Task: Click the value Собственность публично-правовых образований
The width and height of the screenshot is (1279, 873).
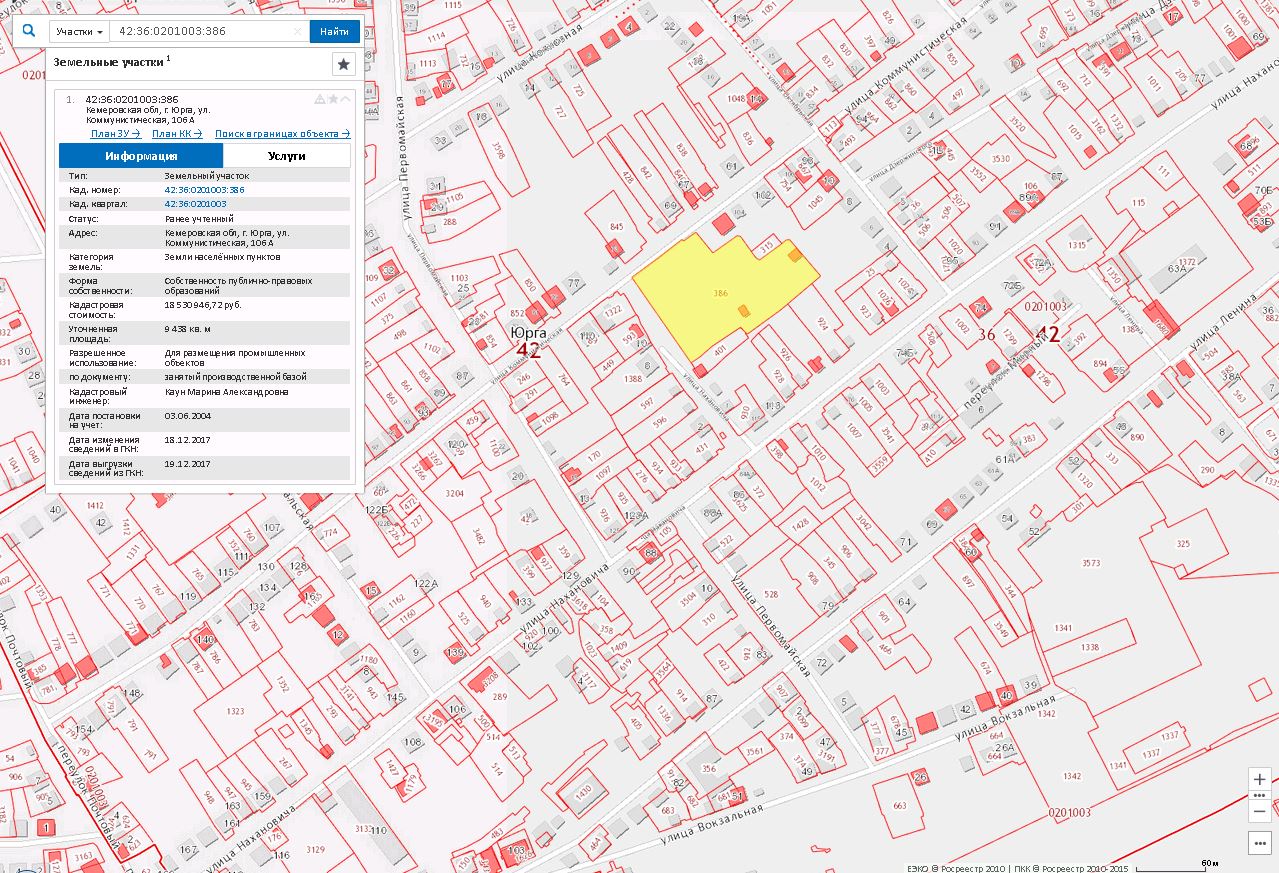Action: tap(239, 285)
